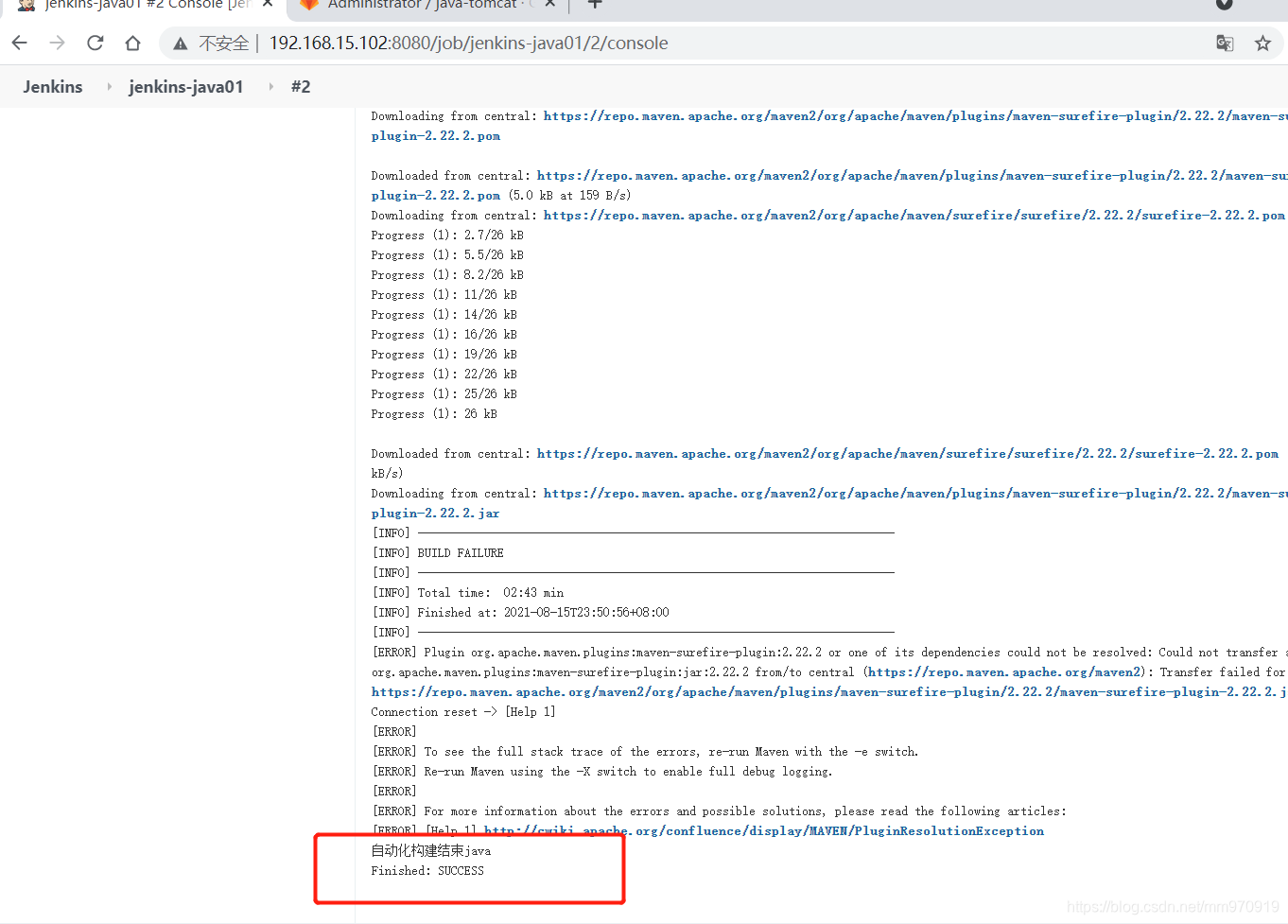This screenshot has width=1288, height=924.
Task: Click the 'For more information about the errors' line
Action: point(720,811)
